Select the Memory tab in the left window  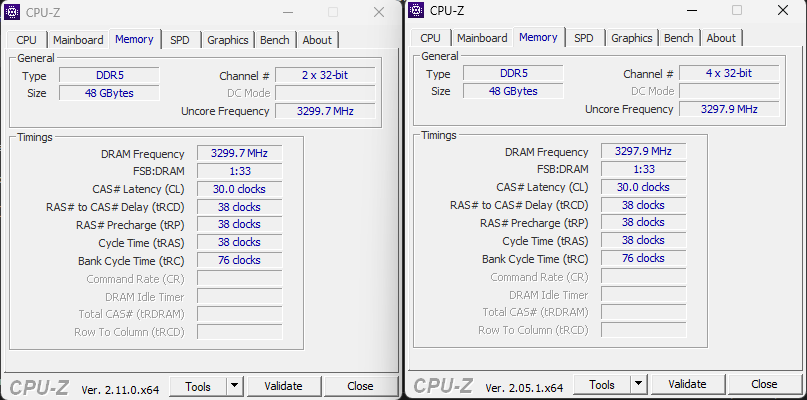(134, 39)
